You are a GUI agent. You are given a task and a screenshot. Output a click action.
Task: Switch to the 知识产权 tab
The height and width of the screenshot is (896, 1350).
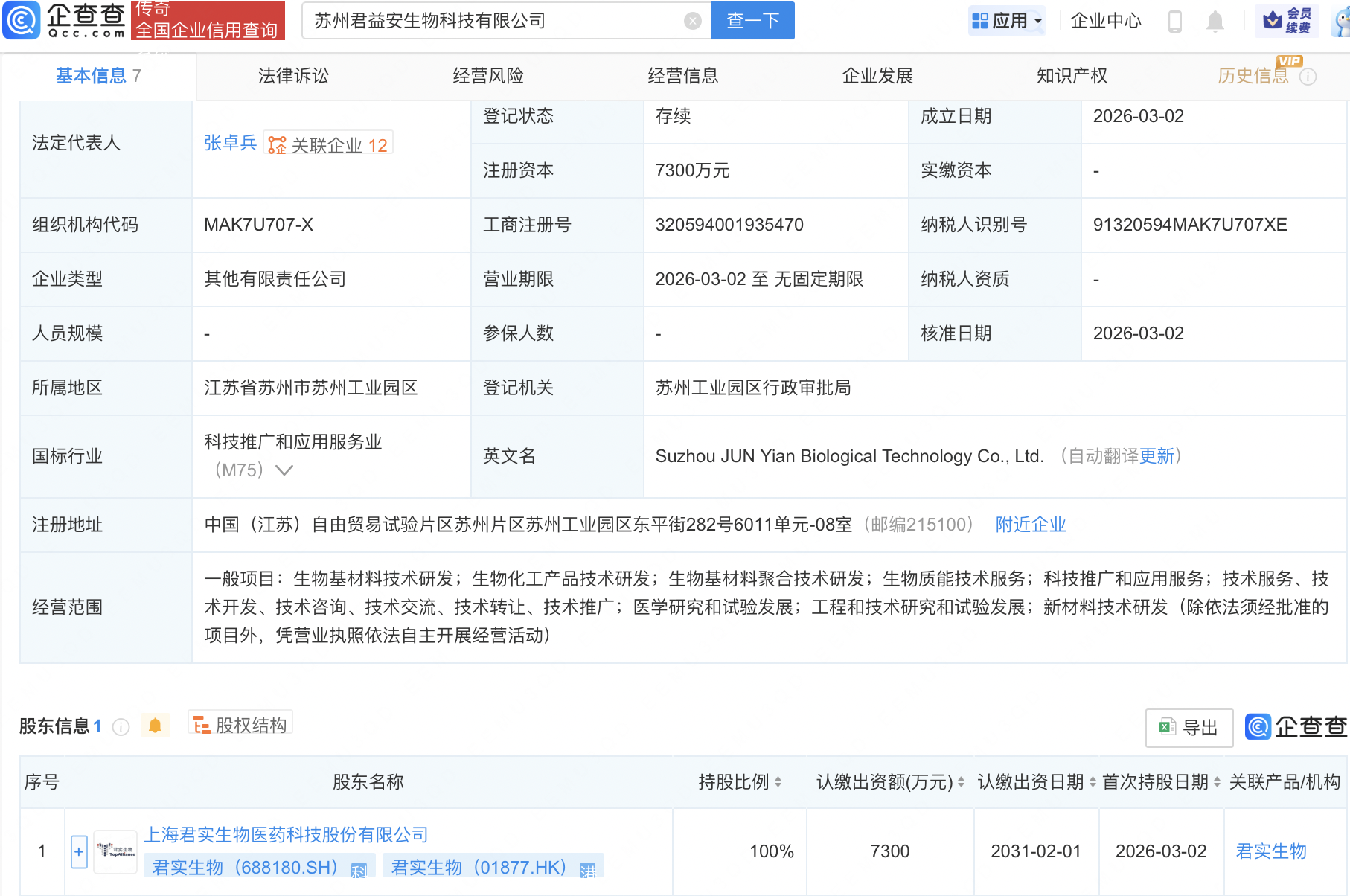[1071, 75]
